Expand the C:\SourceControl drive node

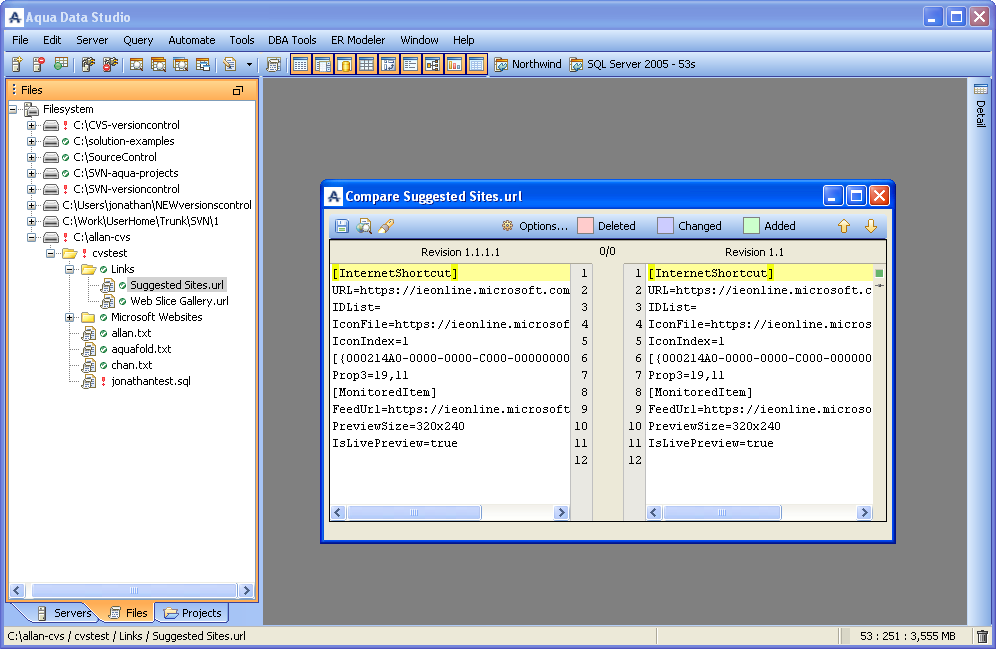coord(32,157)
